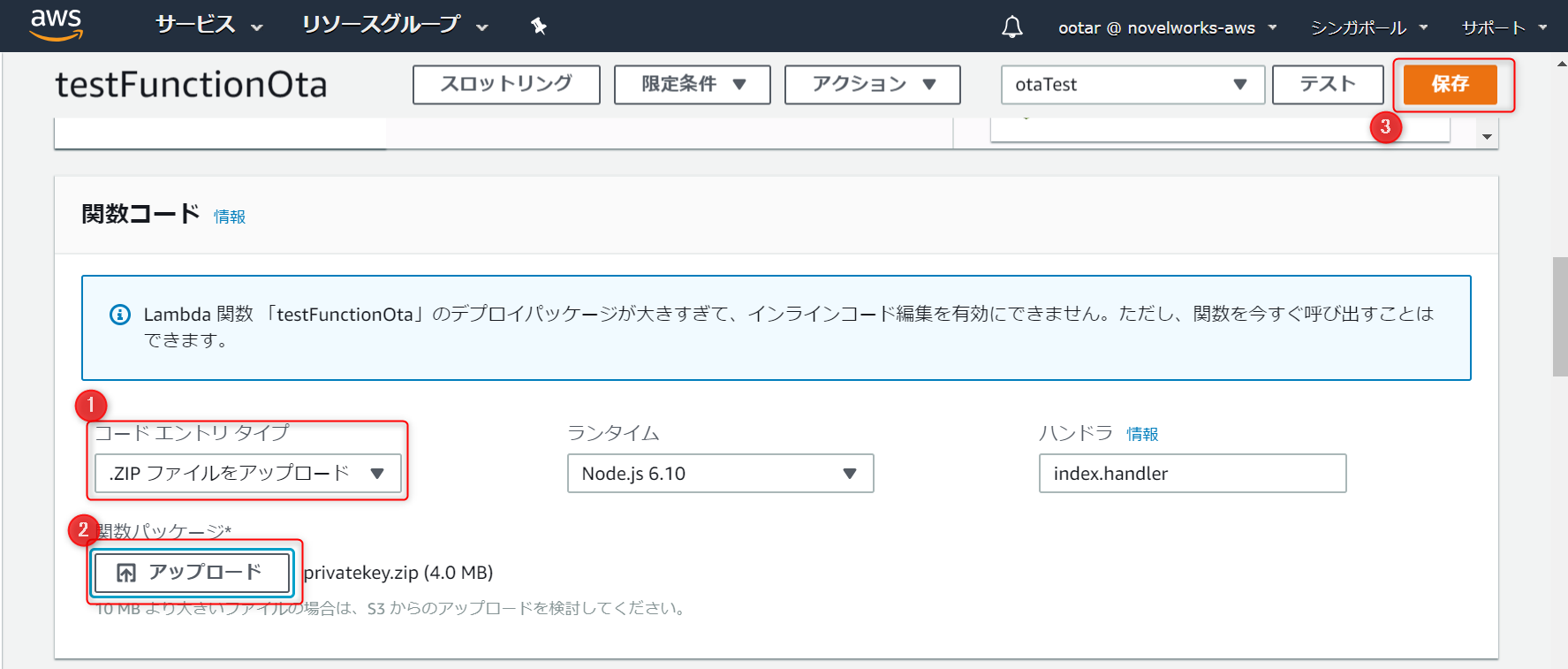The image size is (1568, 669).
Task: Expand the 限定条件 dropdown
Action: pos(693,85)
